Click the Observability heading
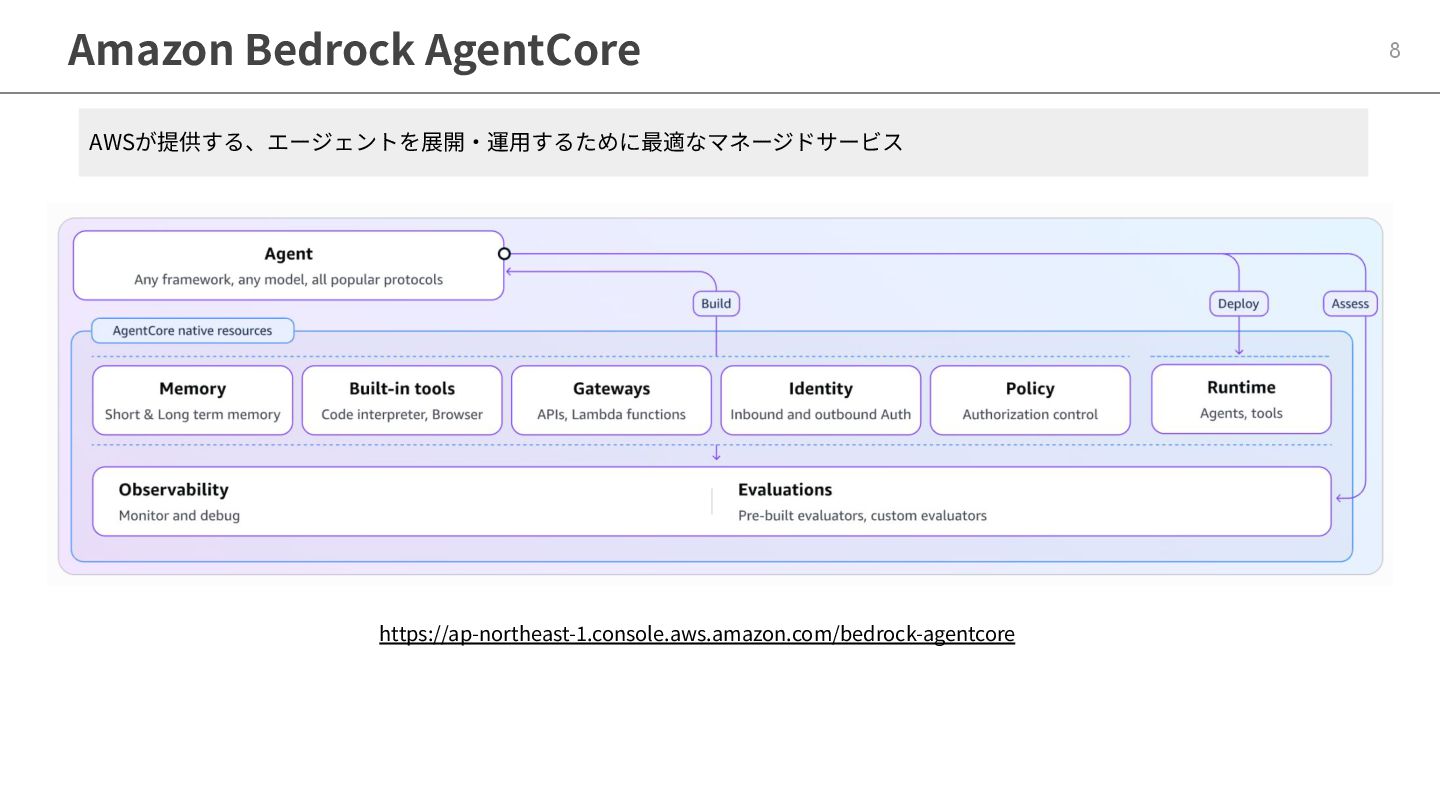 [174, 490]
